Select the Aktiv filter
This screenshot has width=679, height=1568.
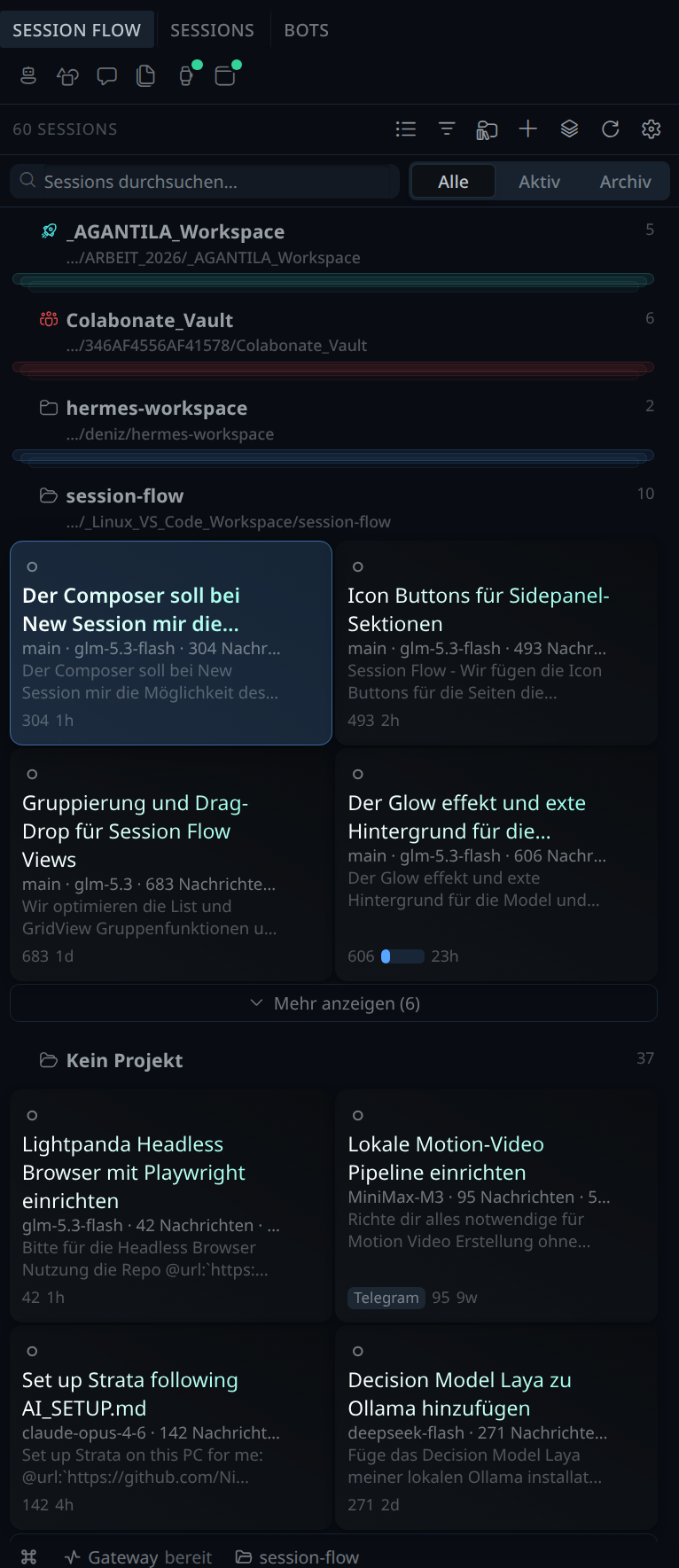pyautogui.click(x=540, y=182)
